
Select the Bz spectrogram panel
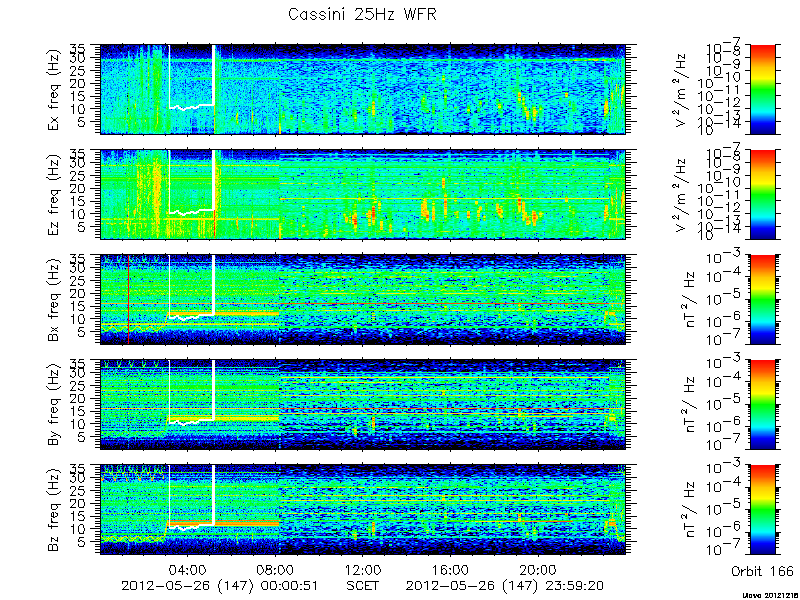tap(363, 510)
